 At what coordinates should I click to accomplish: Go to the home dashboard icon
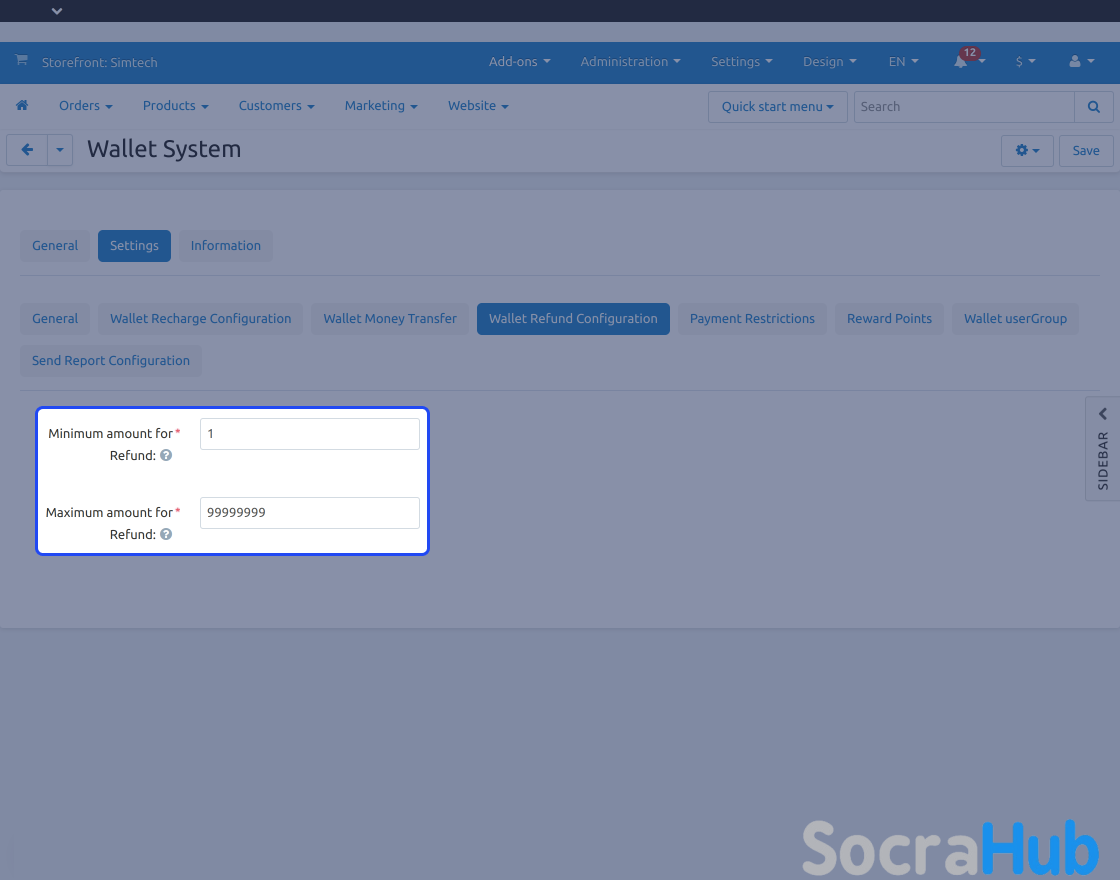point(22,106)
